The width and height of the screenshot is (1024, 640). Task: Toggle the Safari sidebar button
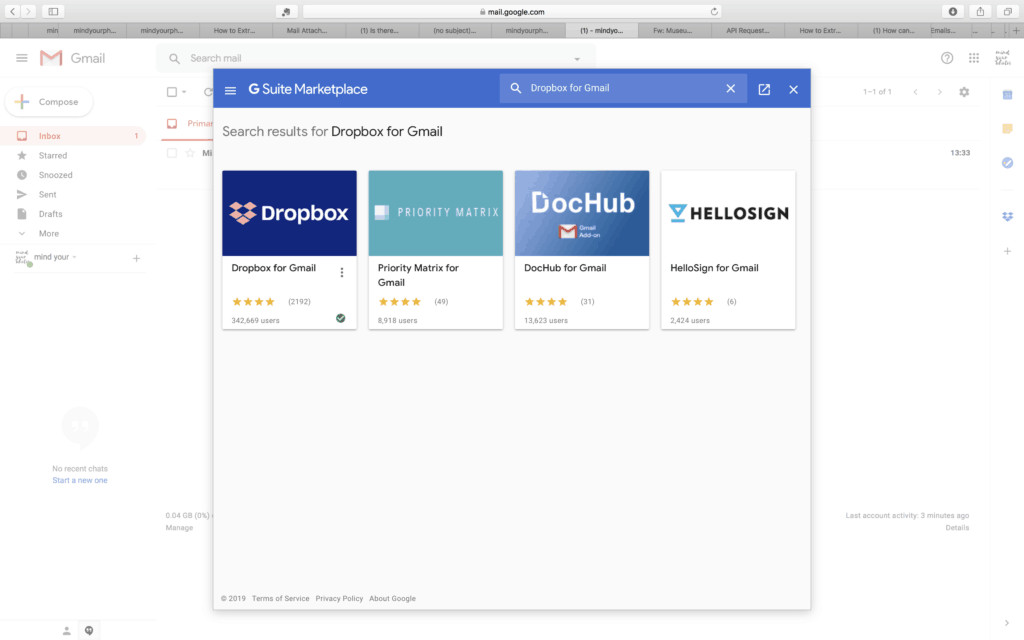(53, 11)
